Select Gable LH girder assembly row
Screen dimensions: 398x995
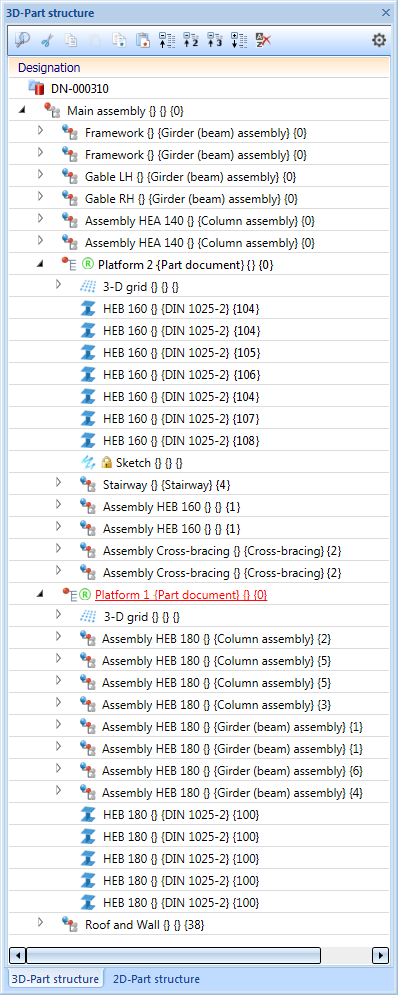click(199, 176)
